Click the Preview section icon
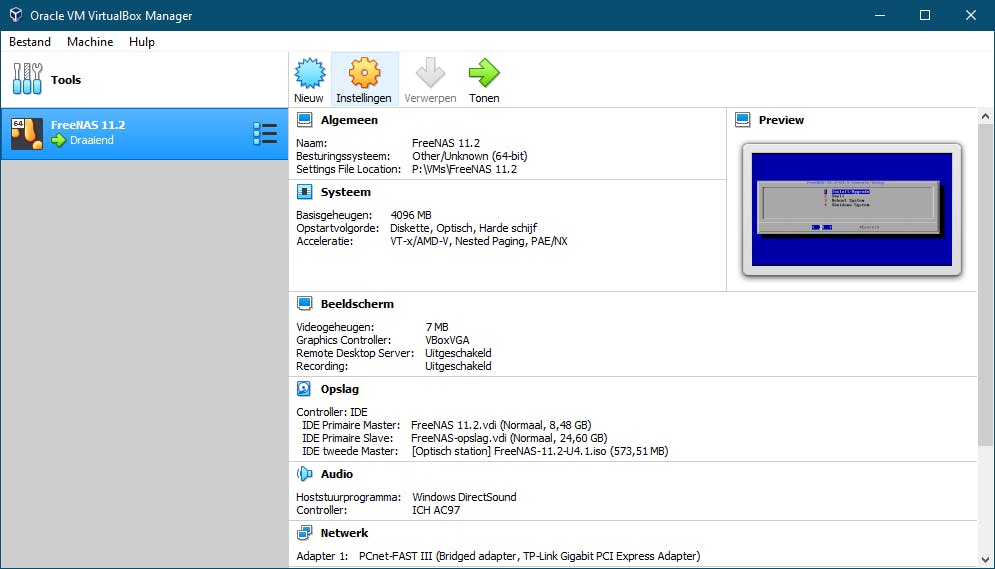Image resolution: width=995 pixels, height=569 pixels. tap(742, 120)
